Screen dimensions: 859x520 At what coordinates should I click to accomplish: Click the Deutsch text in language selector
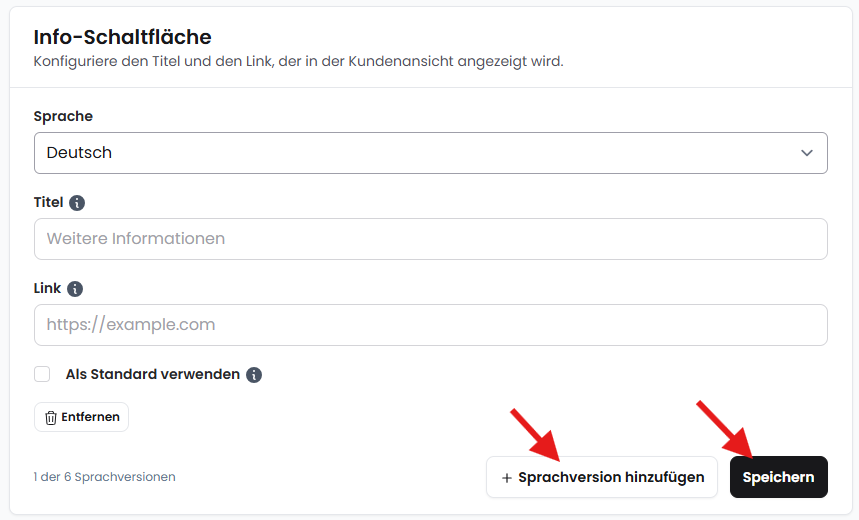pos(79,153)
